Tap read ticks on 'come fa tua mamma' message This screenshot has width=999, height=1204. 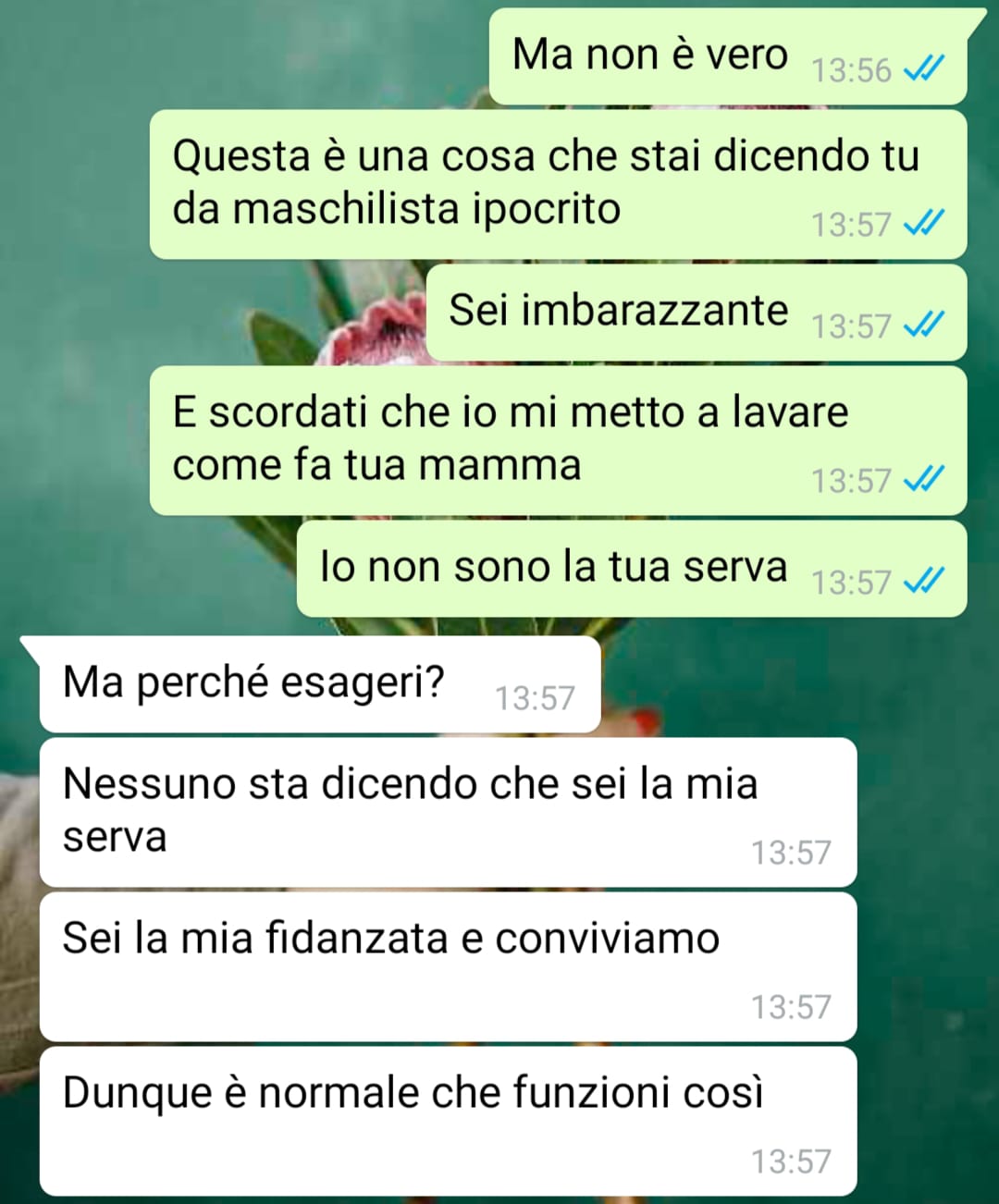point(923,479)
